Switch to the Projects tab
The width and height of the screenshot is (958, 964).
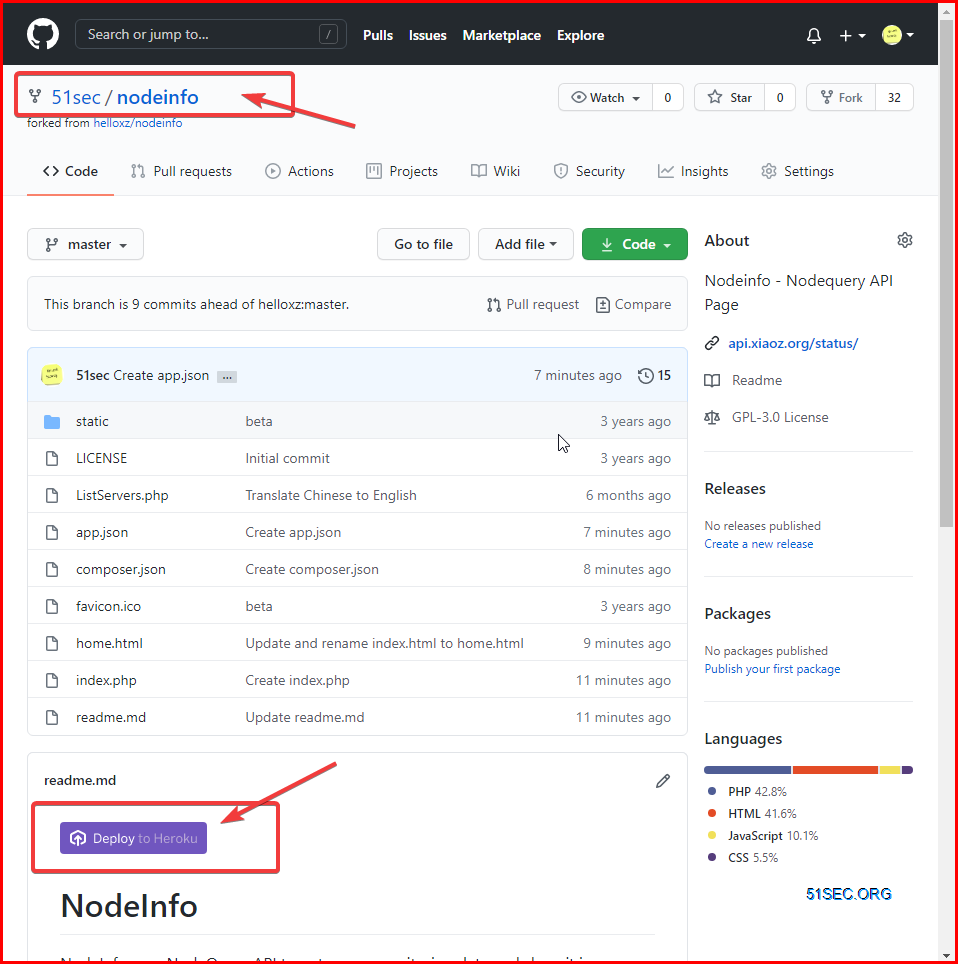(402, 171)
